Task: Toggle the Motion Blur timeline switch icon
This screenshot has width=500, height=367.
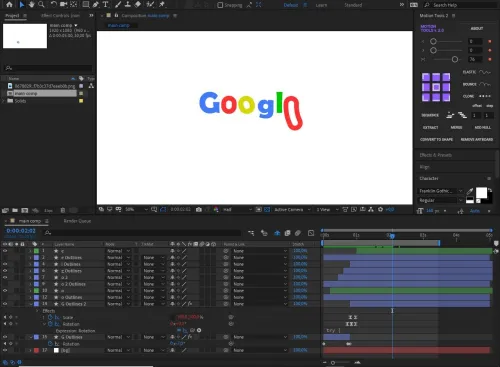Action: coord(298,233)
